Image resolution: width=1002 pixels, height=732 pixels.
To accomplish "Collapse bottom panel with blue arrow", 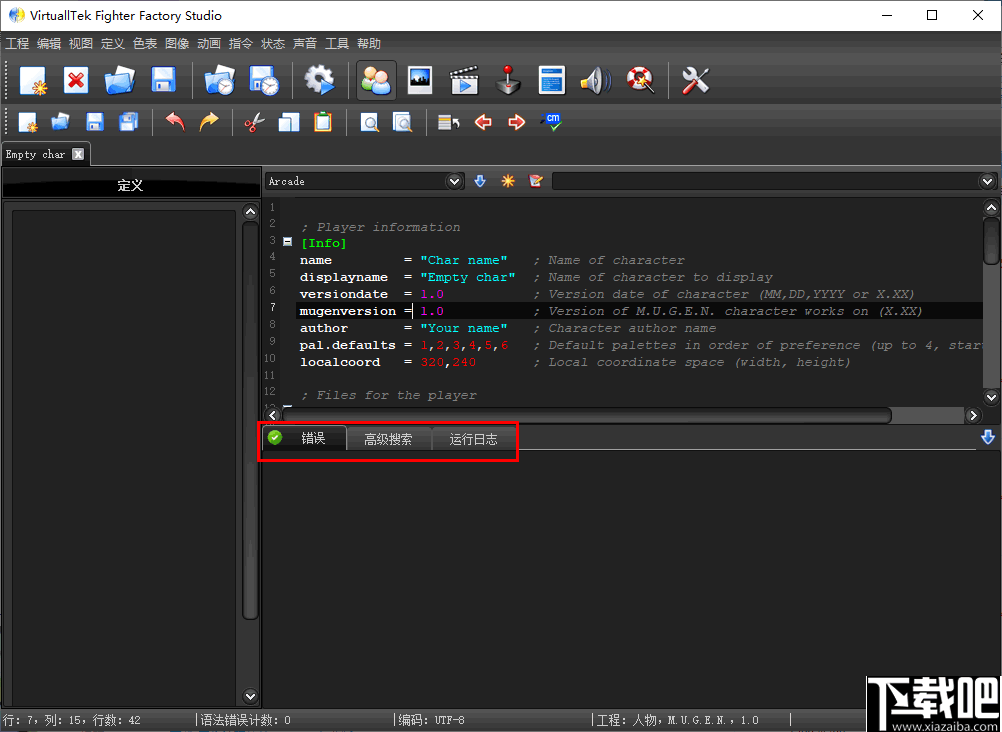I will click(x=988, y=438).
